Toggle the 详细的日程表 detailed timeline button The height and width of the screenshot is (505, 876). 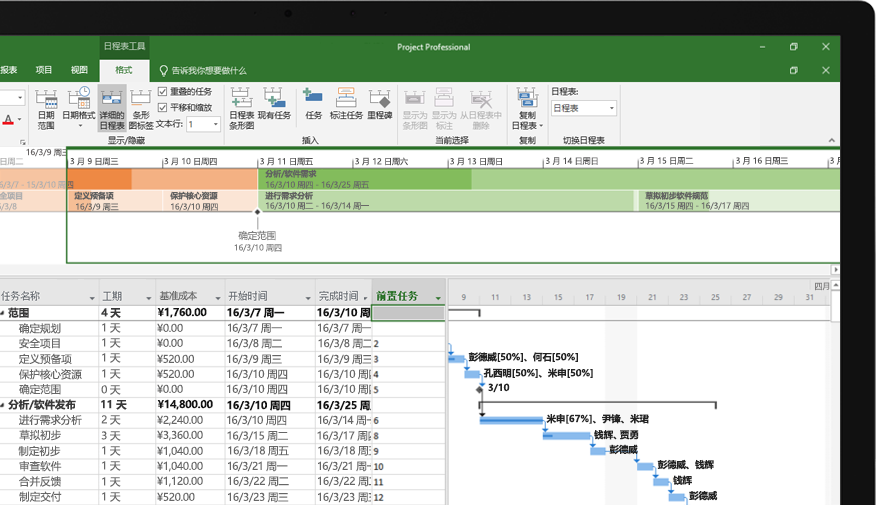[112, 109]
